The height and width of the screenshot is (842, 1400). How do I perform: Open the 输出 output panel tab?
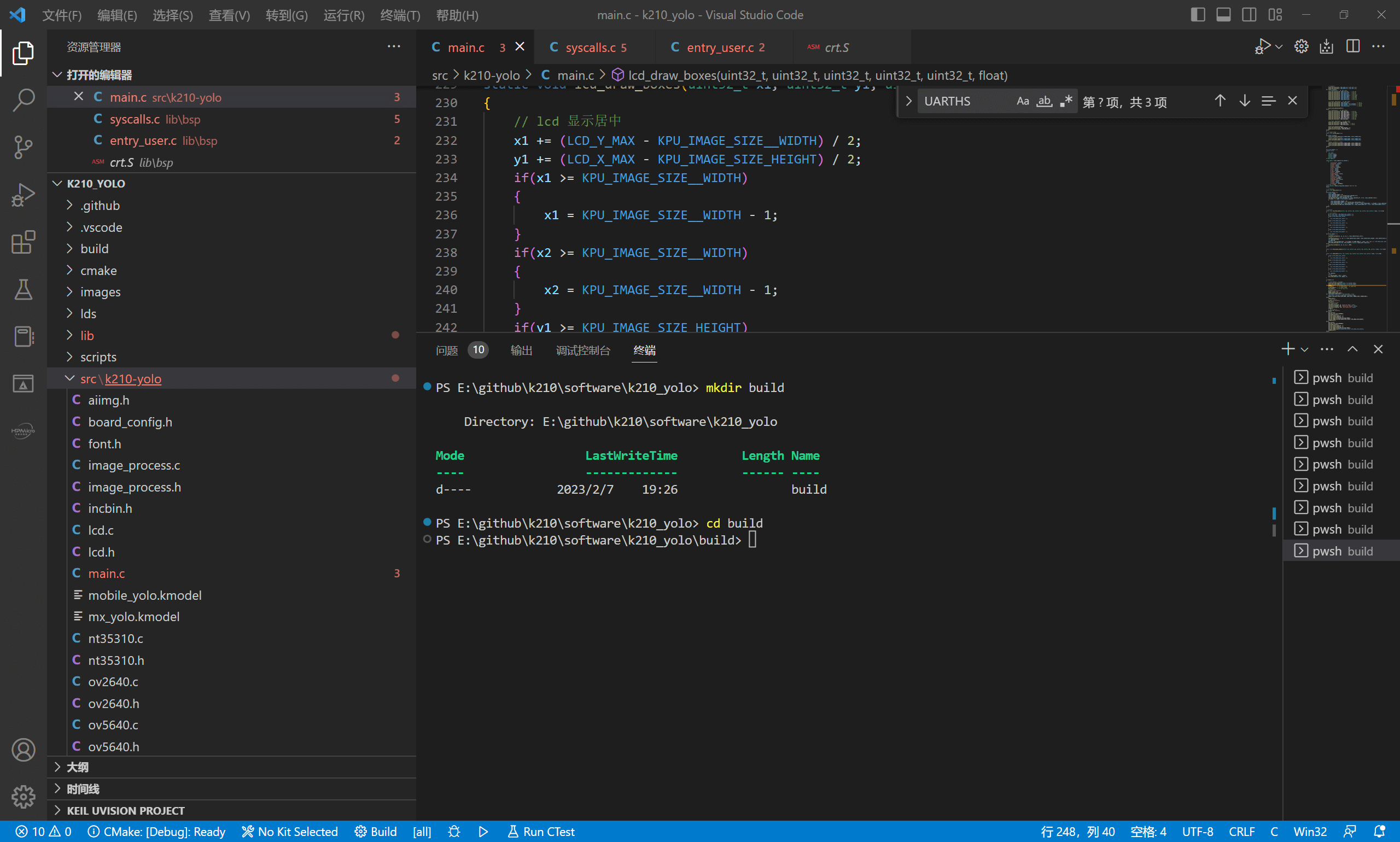point(521,350)
